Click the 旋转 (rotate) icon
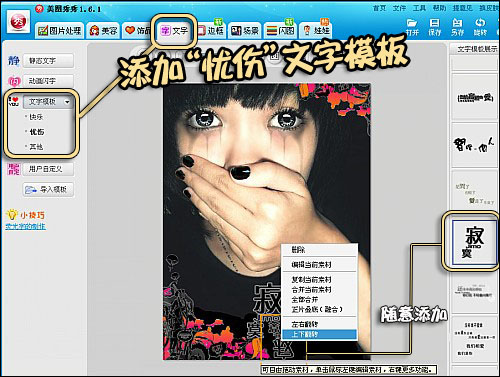This screenshot has width=500, height=377. (480, 23)
